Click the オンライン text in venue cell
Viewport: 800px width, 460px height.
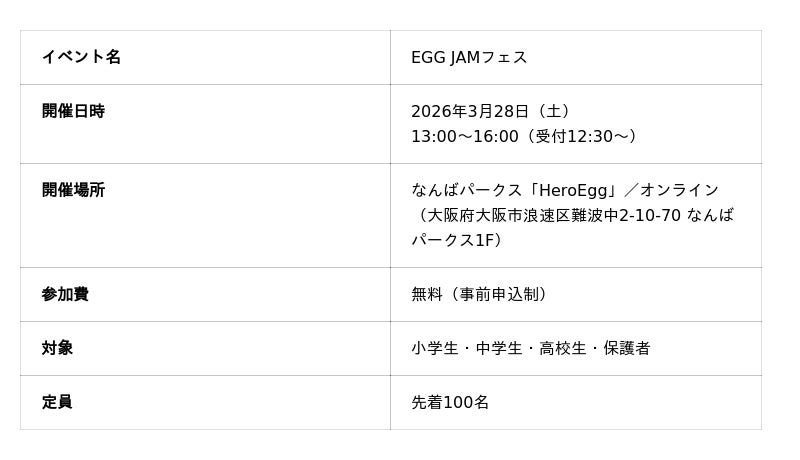tap(679, 190)
